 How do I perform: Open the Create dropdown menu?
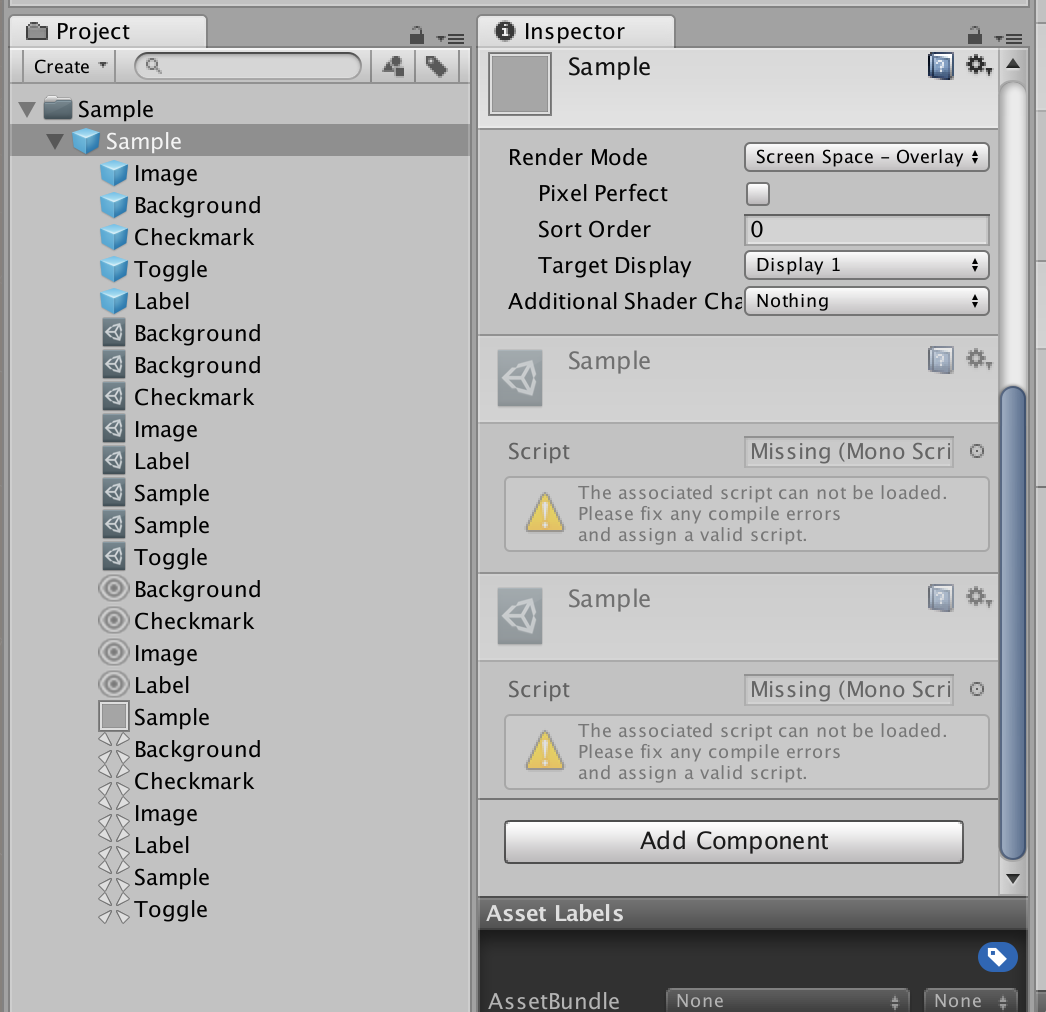click(69, 66)
